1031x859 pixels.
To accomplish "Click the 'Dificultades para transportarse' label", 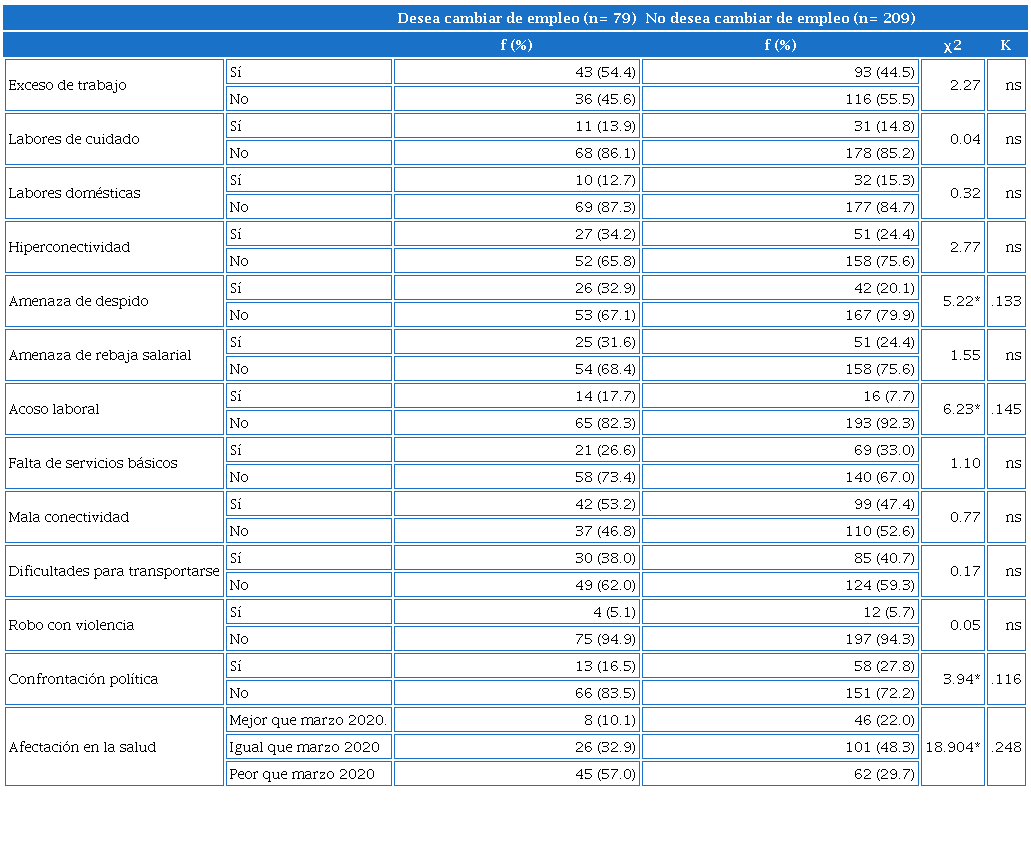I will 114,572.
